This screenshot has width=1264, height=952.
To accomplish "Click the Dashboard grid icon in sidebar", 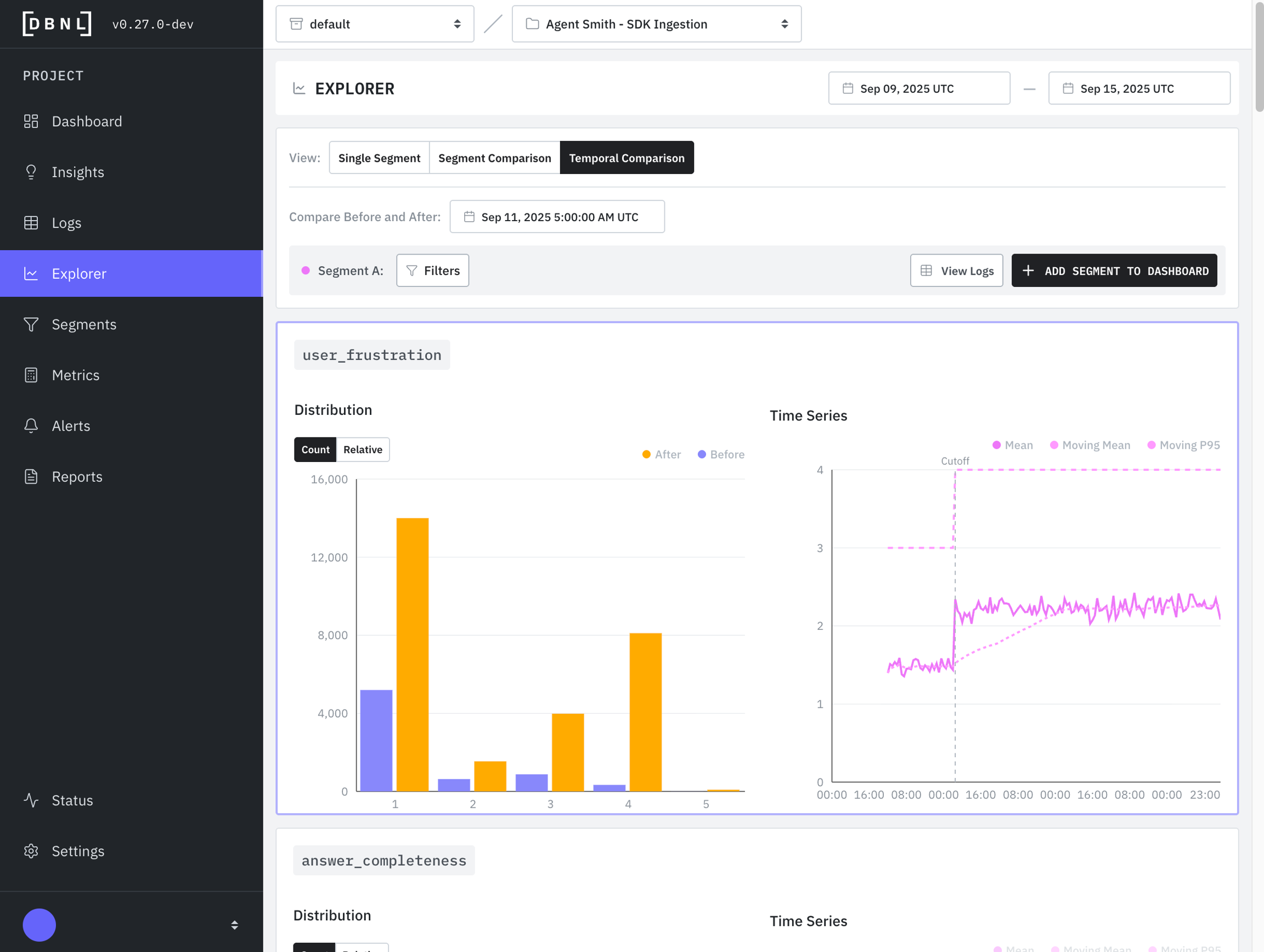I will coord(31,121).
